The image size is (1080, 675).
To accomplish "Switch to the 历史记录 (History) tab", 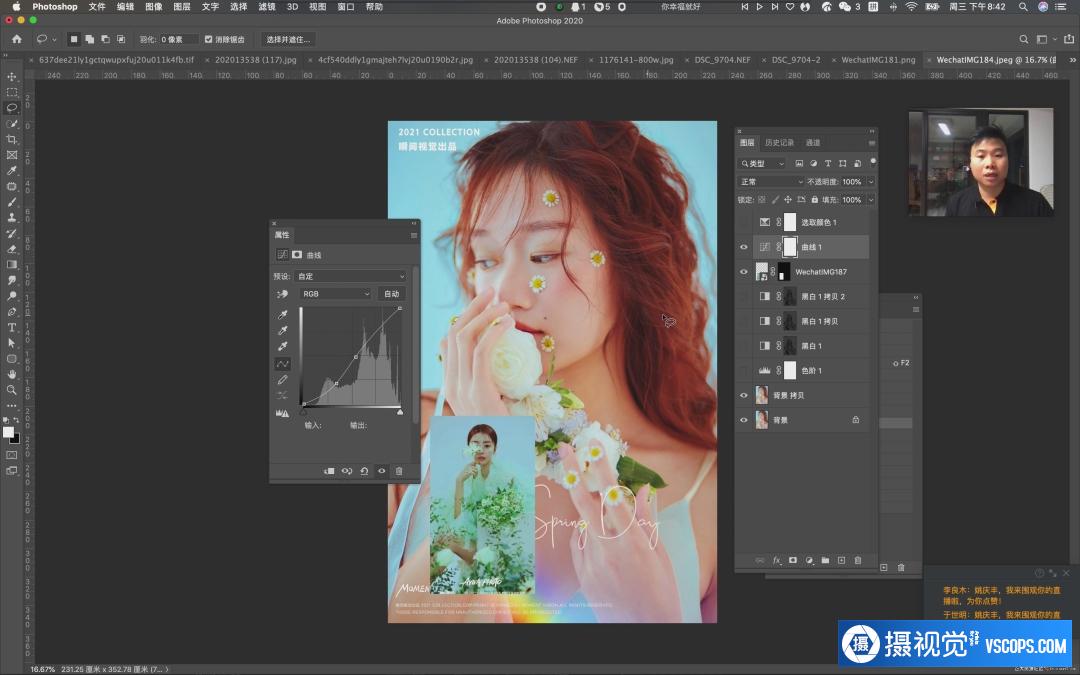I will (779, 143).
